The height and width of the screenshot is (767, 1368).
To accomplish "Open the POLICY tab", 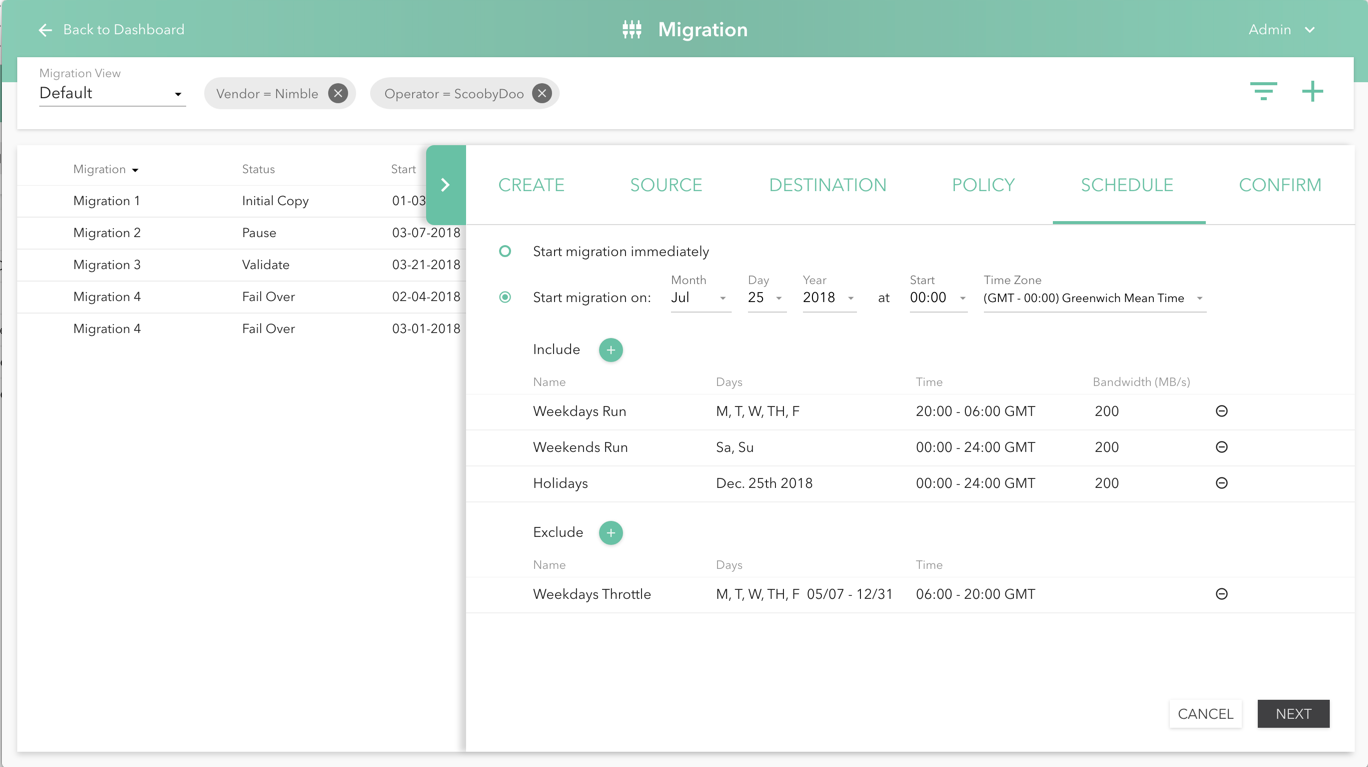I will pos(983,185).
